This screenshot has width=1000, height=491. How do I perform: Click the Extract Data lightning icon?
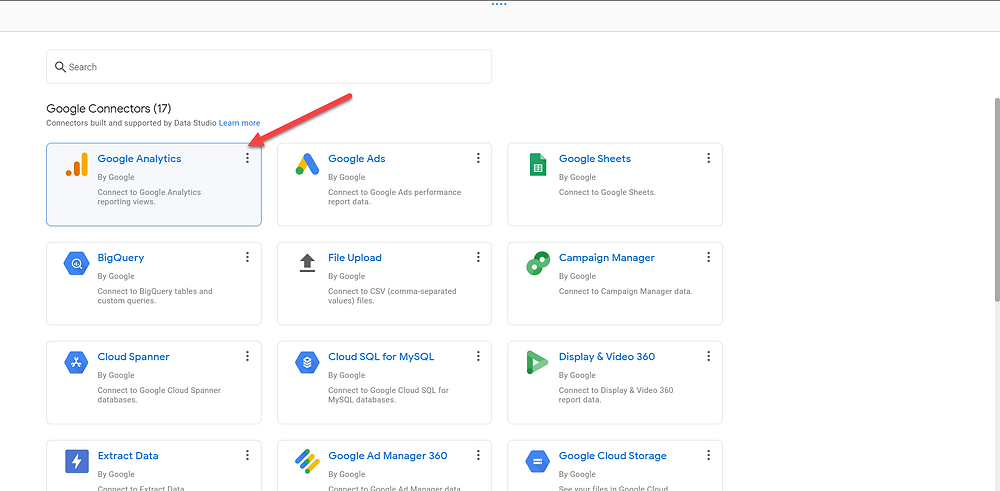click(x=77, y=461)
